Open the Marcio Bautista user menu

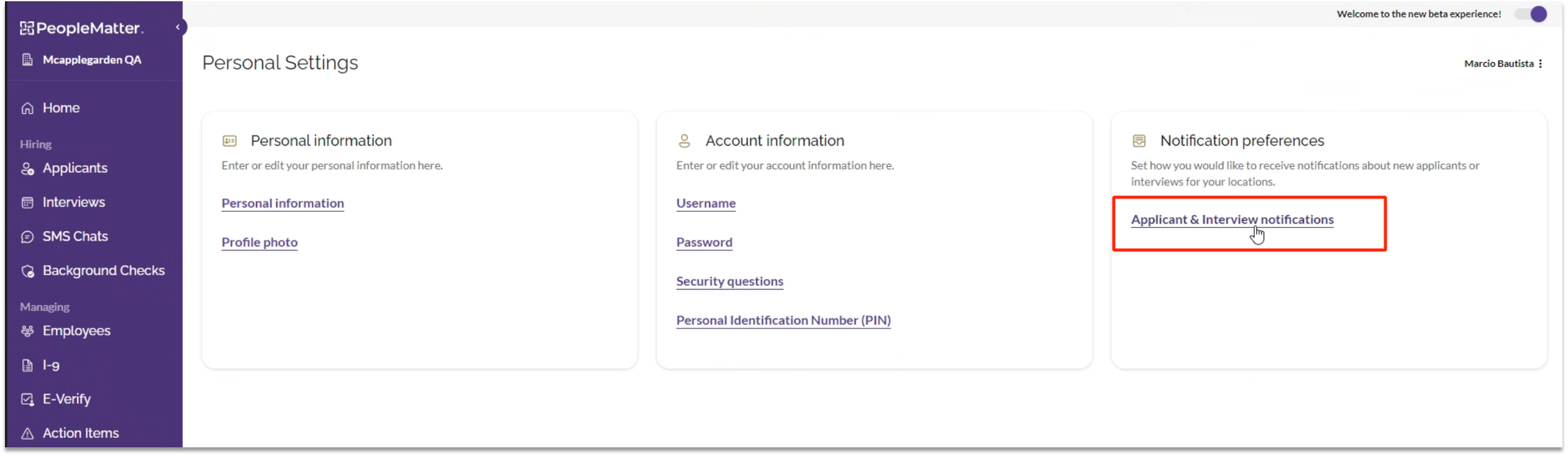point(1540,64)
